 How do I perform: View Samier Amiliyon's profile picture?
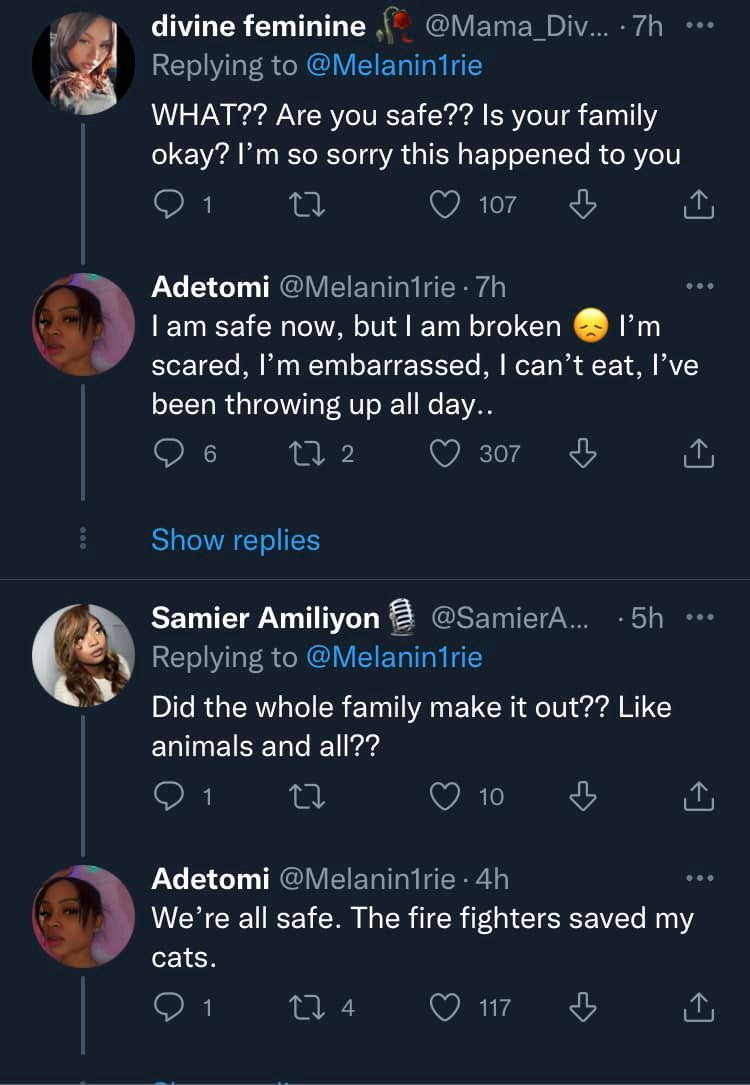(x=83, y=655)
